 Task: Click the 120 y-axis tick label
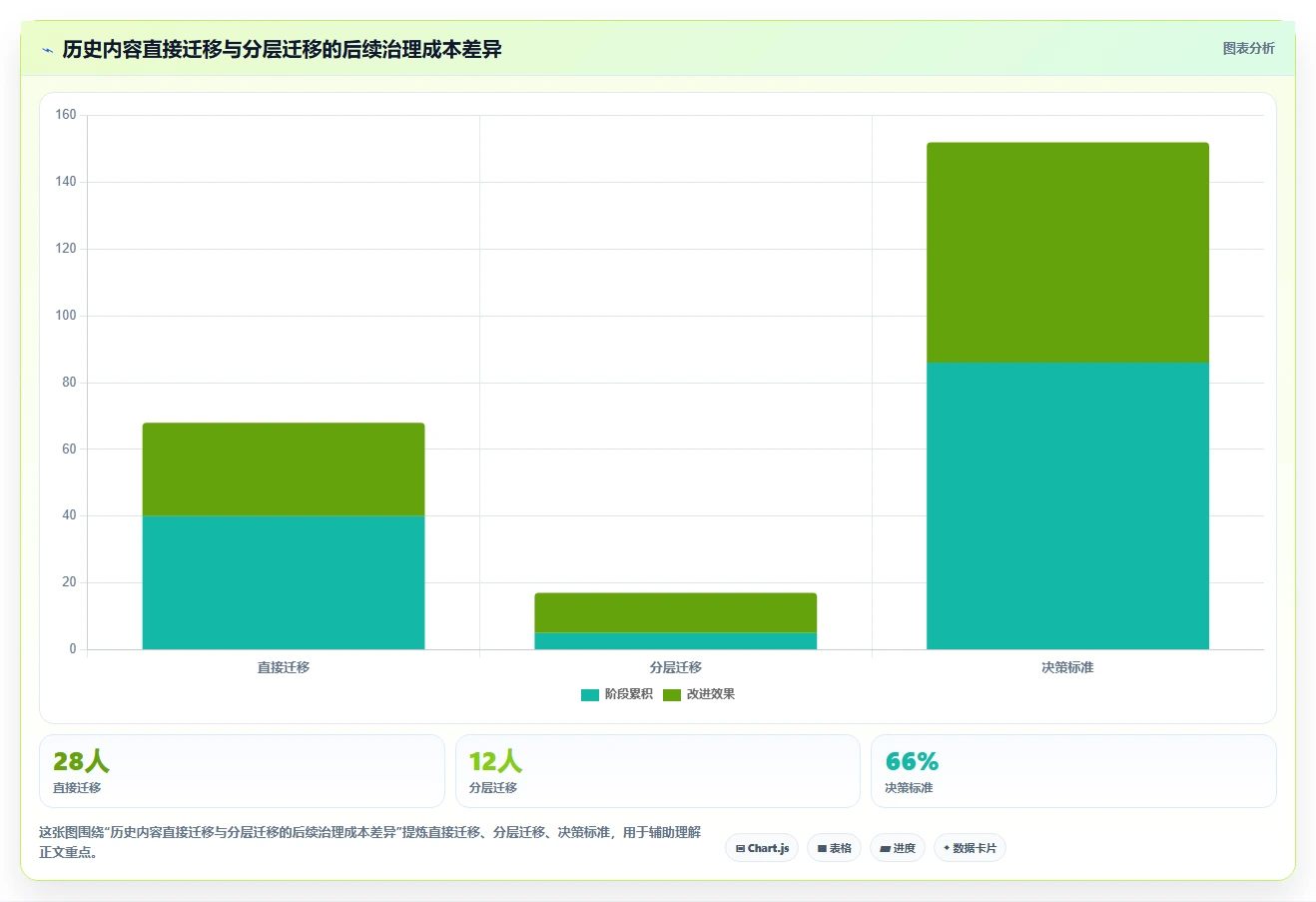(66, 249)
